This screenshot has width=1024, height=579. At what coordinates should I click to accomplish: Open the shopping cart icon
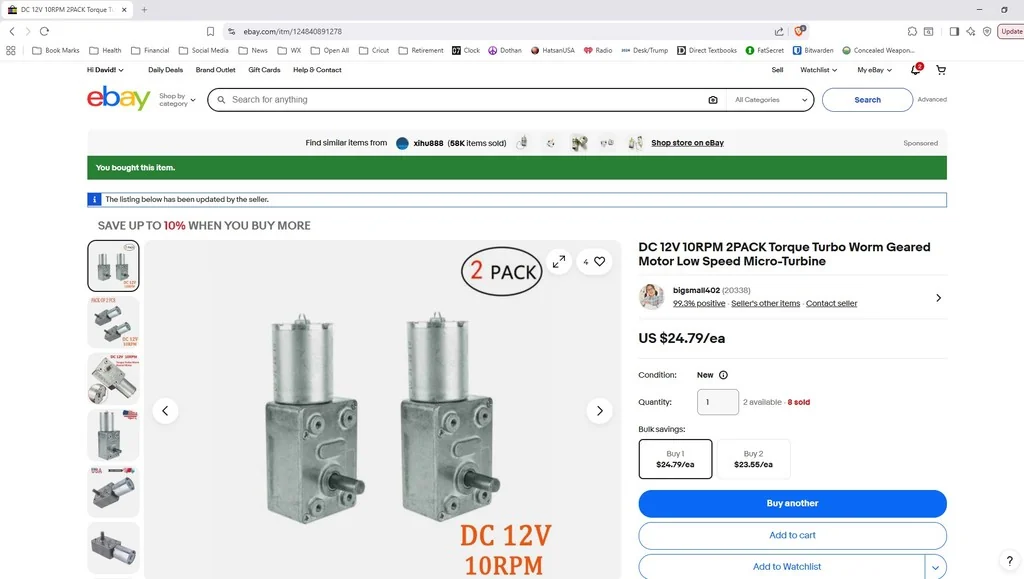coord(941,70)
